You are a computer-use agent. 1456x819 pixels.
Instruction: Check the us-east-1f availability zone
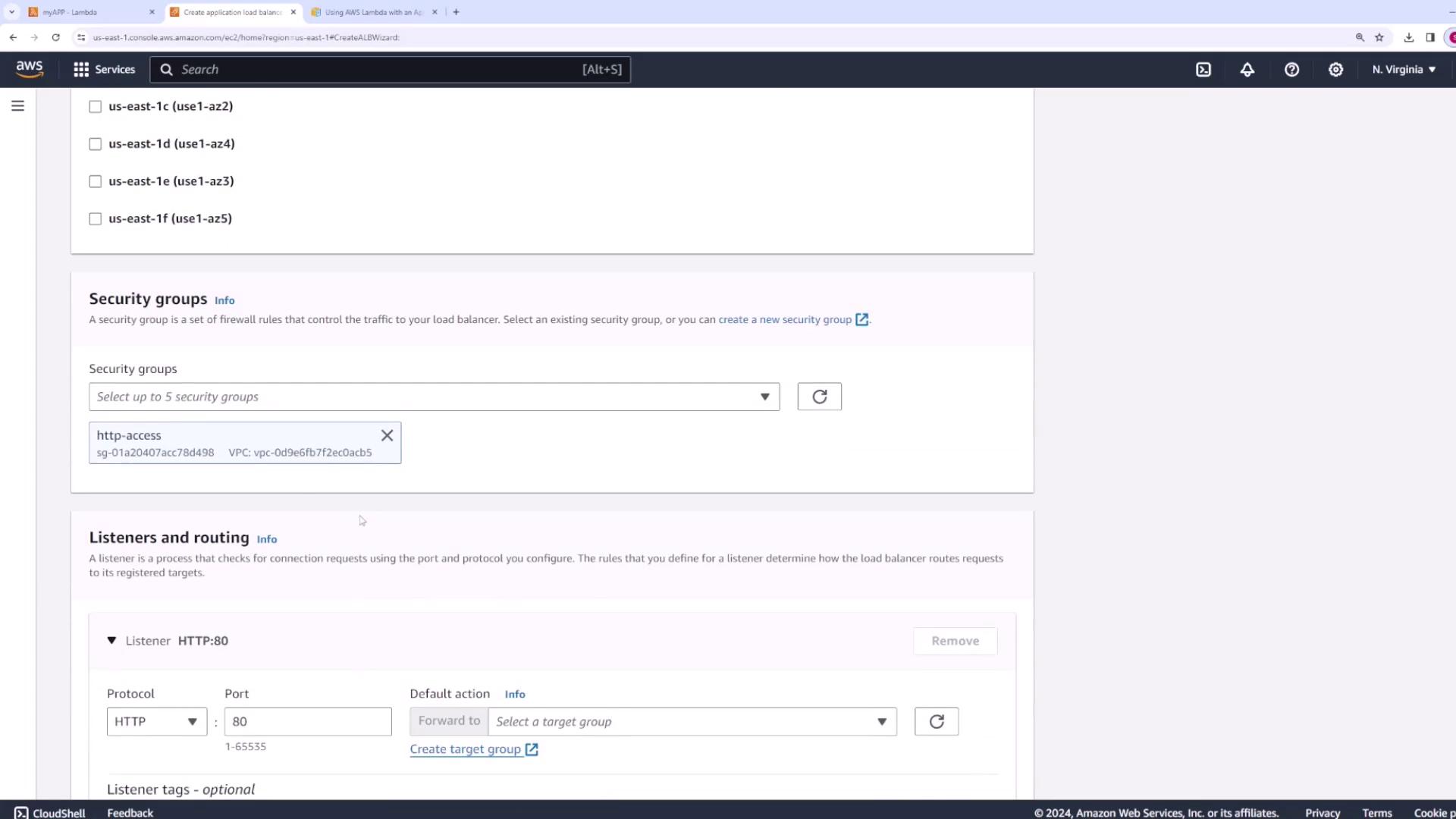click(96, 219)
